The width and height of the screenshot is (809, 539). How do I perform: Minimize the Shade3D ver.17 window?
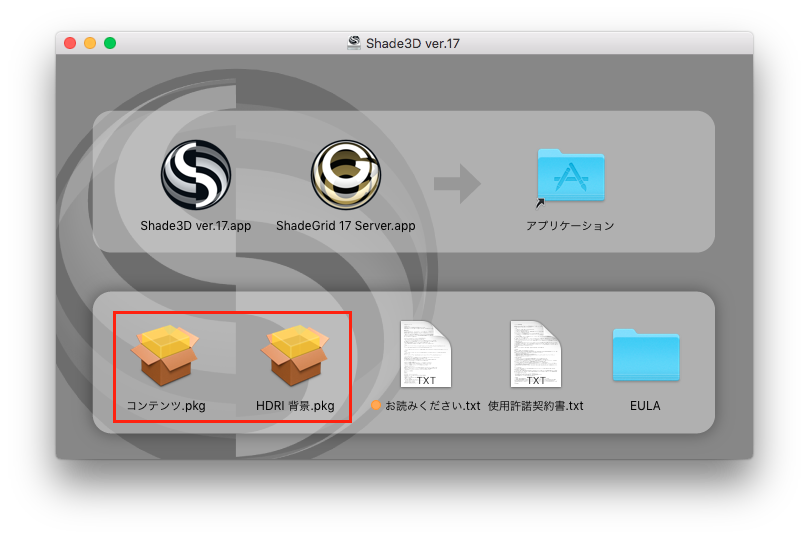(90, 43)
